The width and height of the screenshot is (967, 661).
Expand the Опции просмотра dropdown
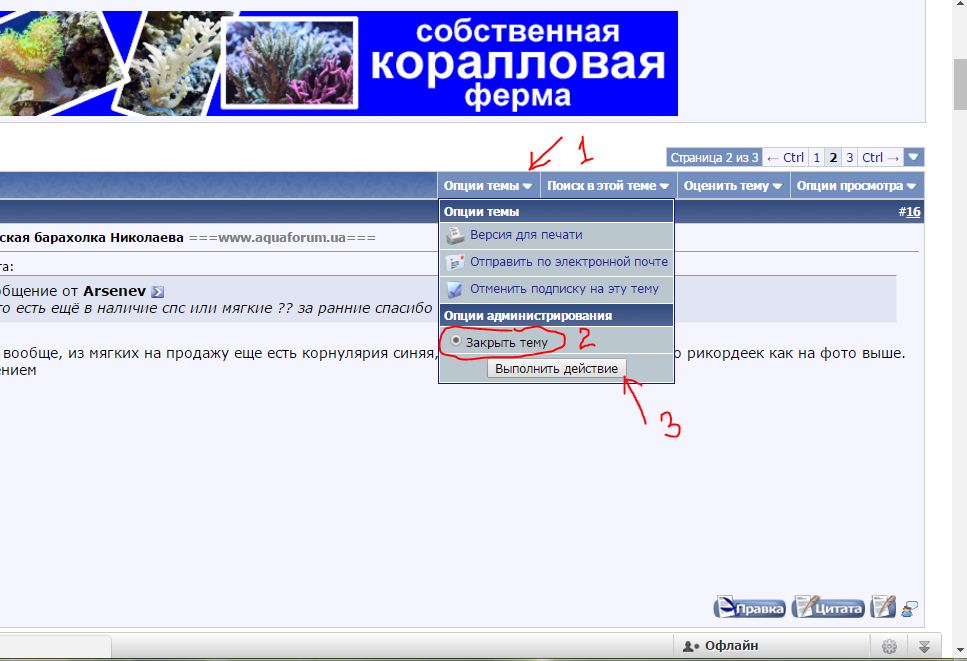pyautogui.click(x=856, y=185)
